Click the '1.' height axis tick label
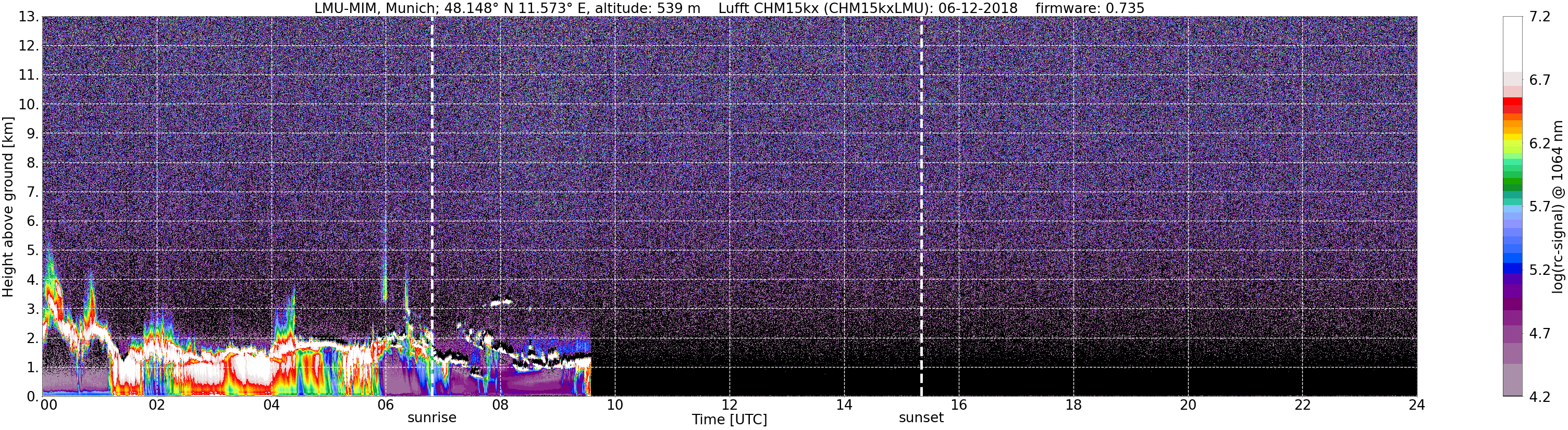 (32, 368)
